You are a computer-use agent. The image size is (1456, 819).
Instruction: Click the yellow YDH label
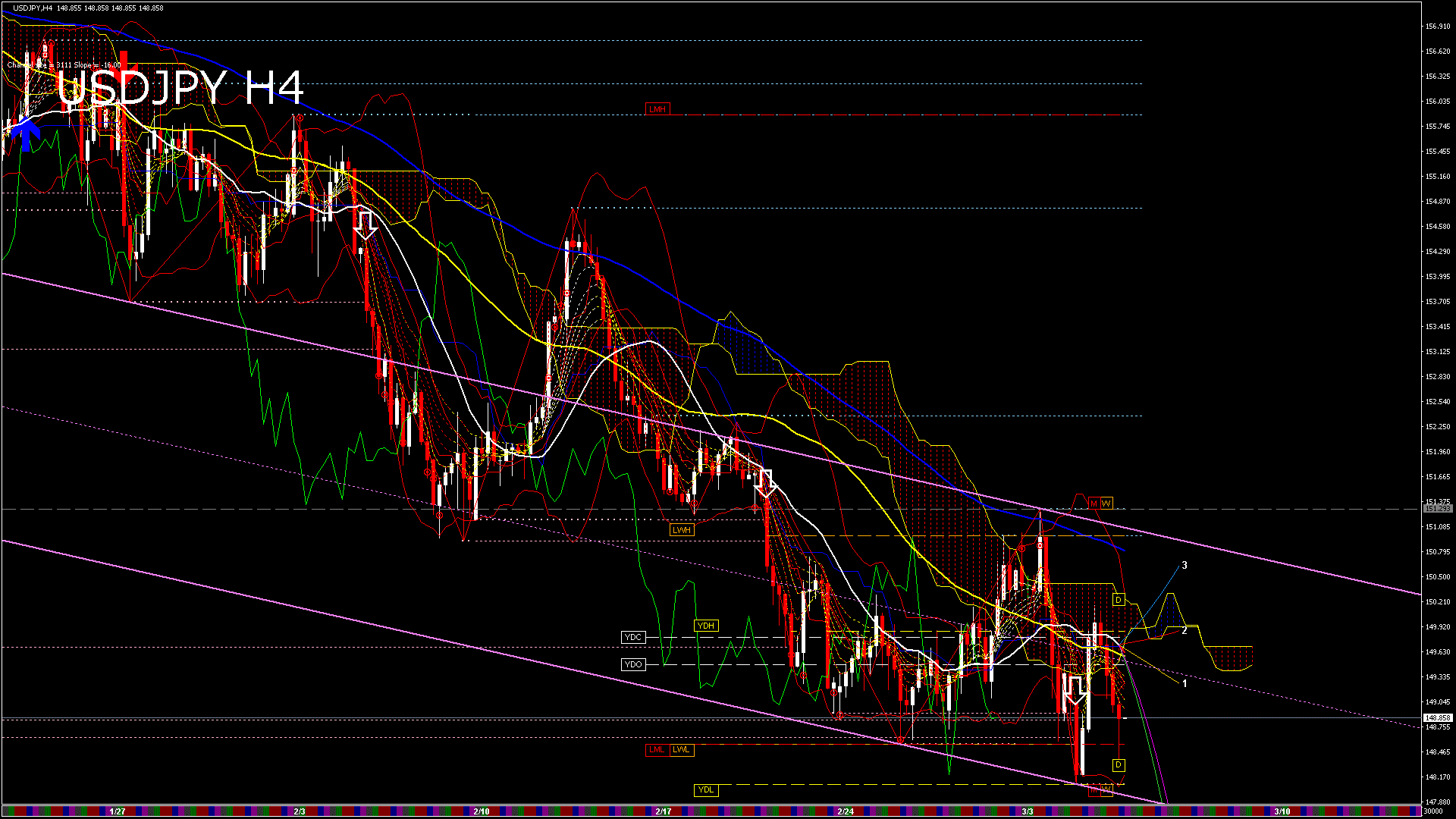[705, 626]
